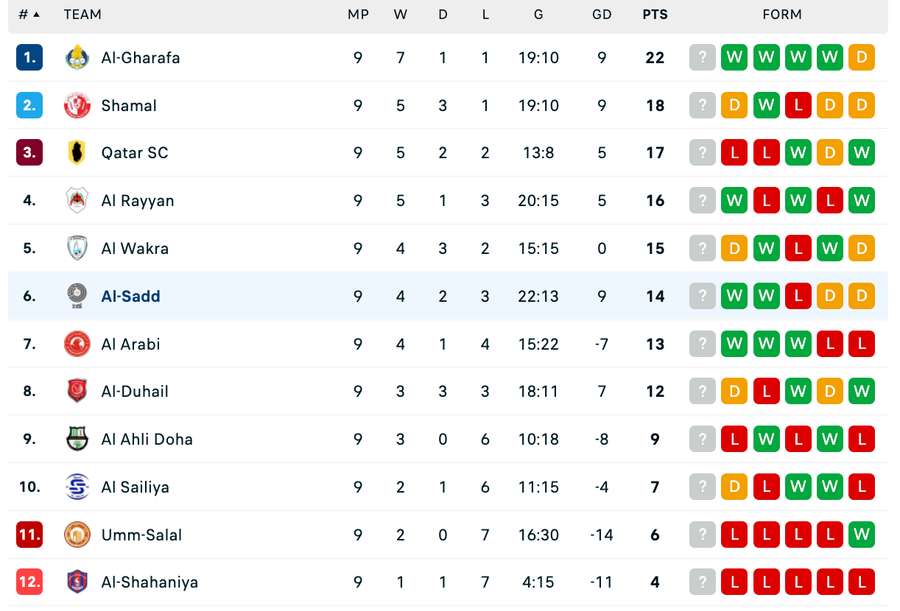Click the Al Sailiya club crest
900x611 pixels.
click(x=77, y=487)
